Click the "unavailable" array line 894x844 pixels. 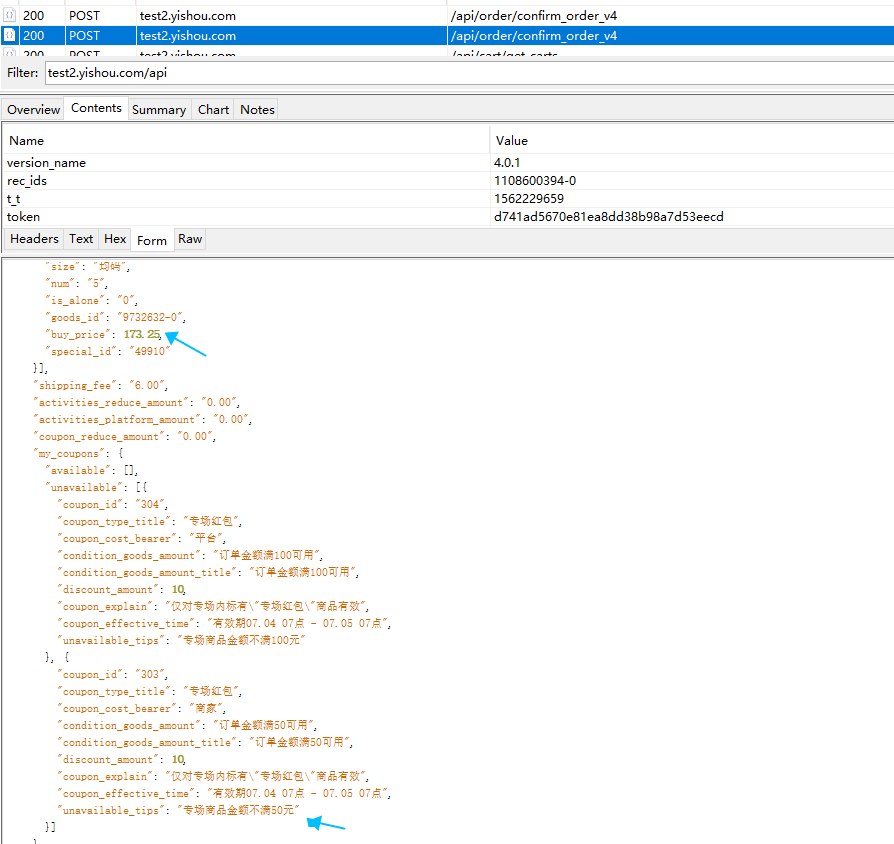96,488
